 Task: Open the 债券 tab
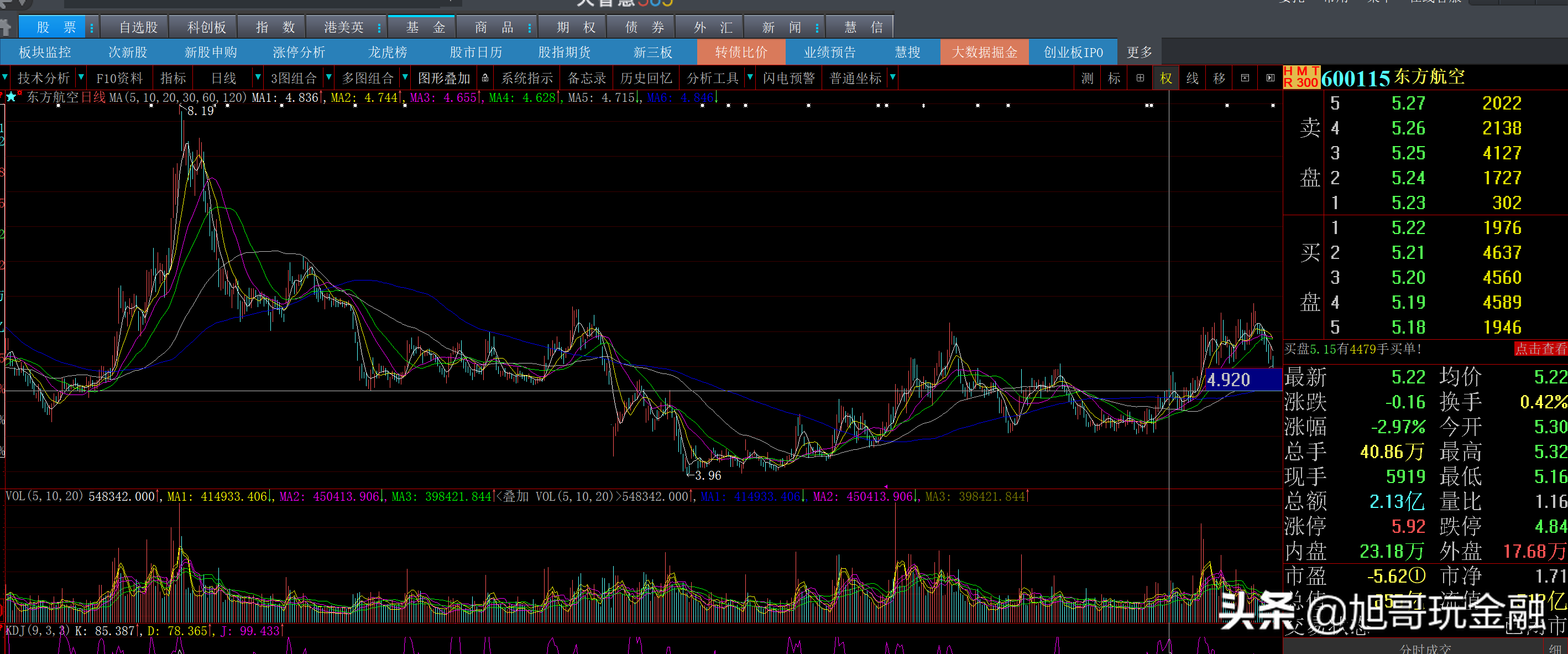[644, 28]
